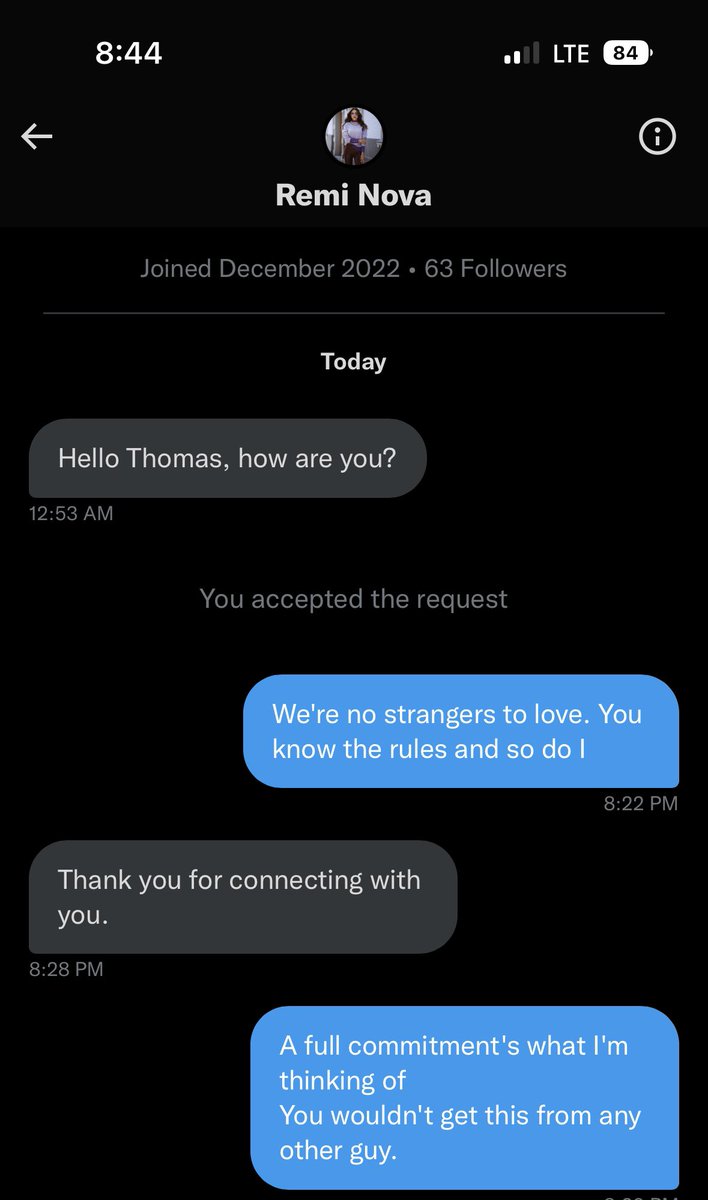
Task: Tap the "We're no strangers to love" message
Action: pyautogui.click(x=460, y=731)
